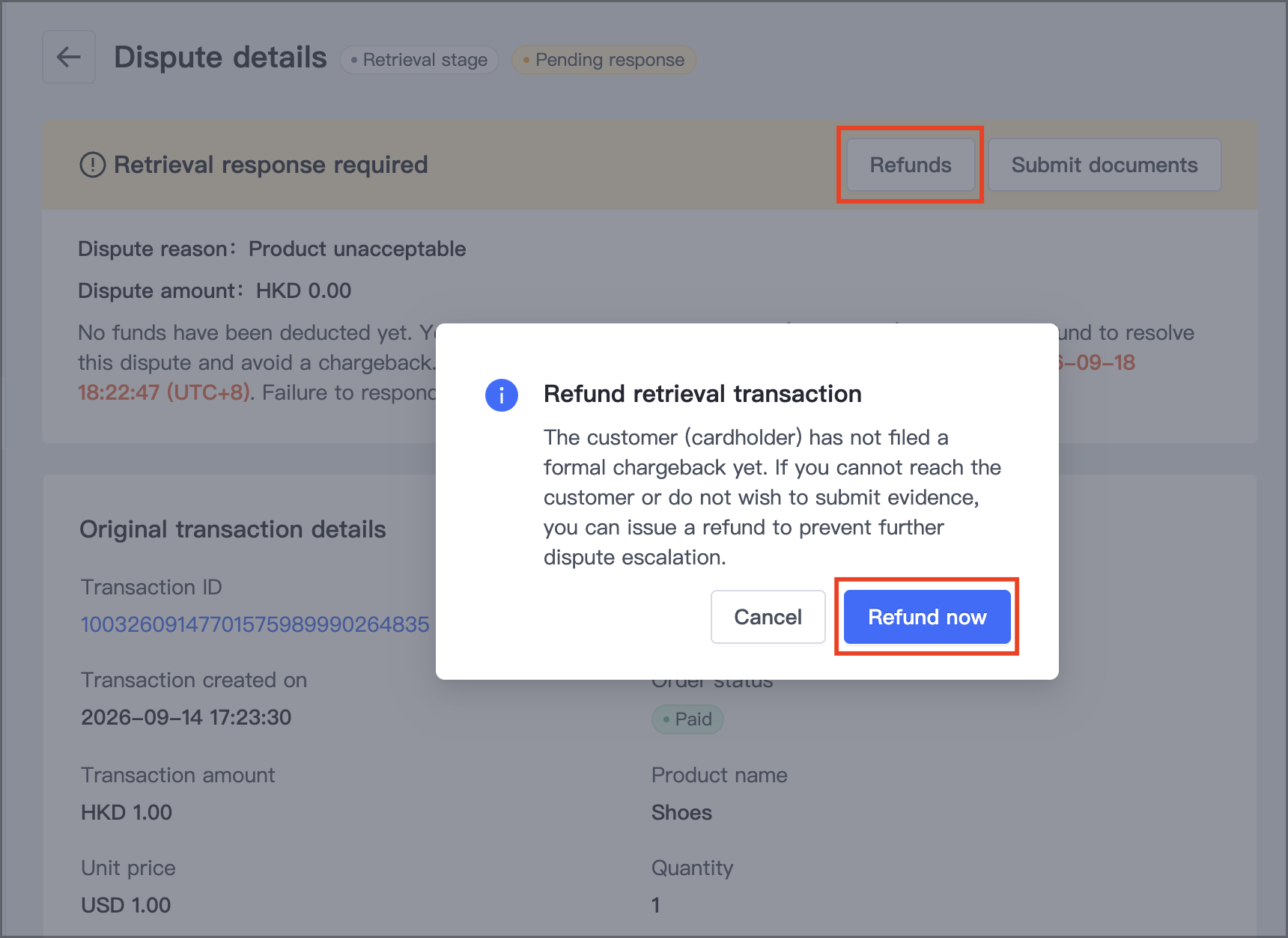Click the back arrow button
The image size is (1288, 938).
tap(69, 57)
